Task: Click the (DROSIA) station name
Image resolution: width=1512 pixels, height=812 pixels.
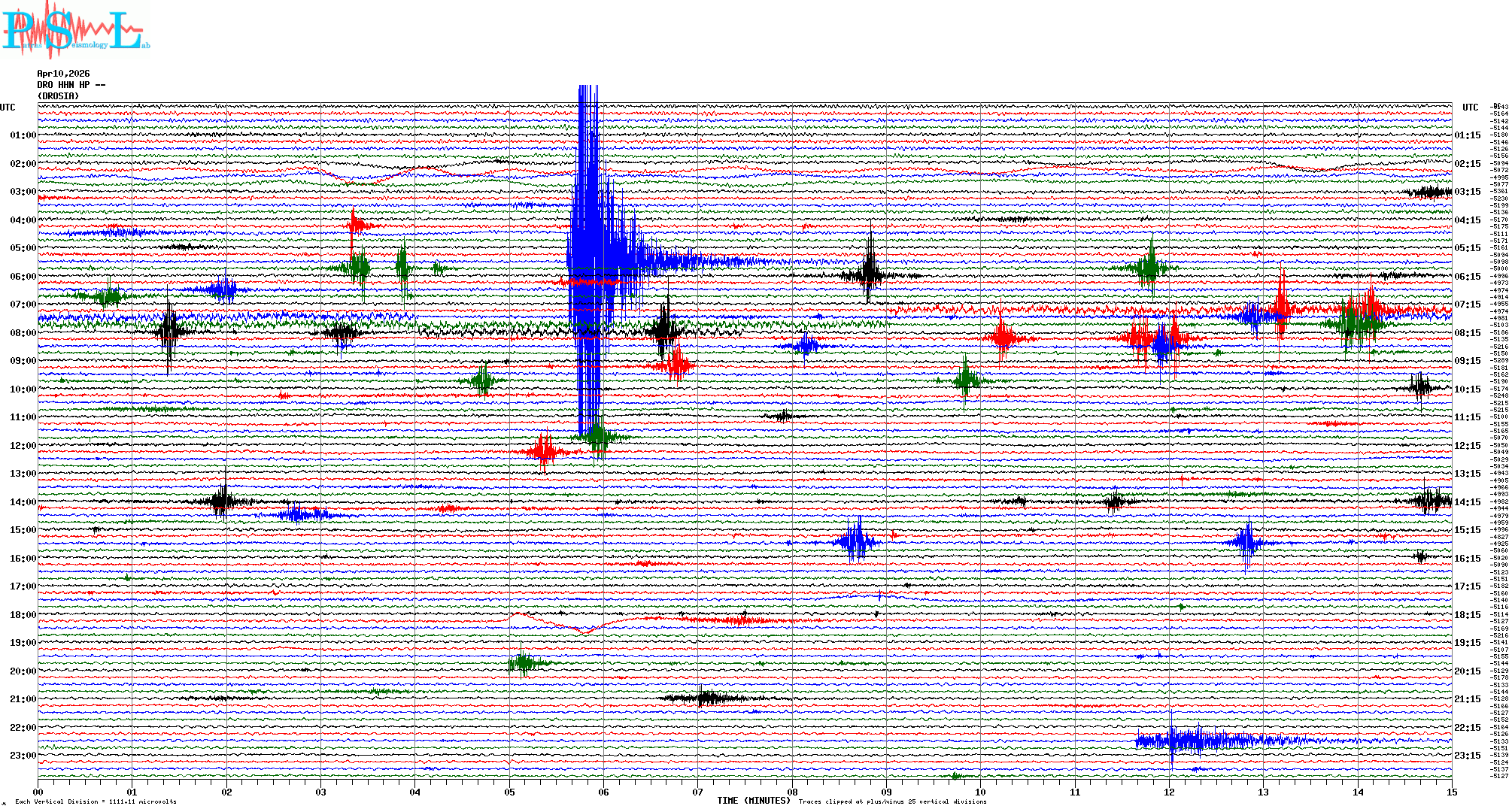Action: click(59, 96)
